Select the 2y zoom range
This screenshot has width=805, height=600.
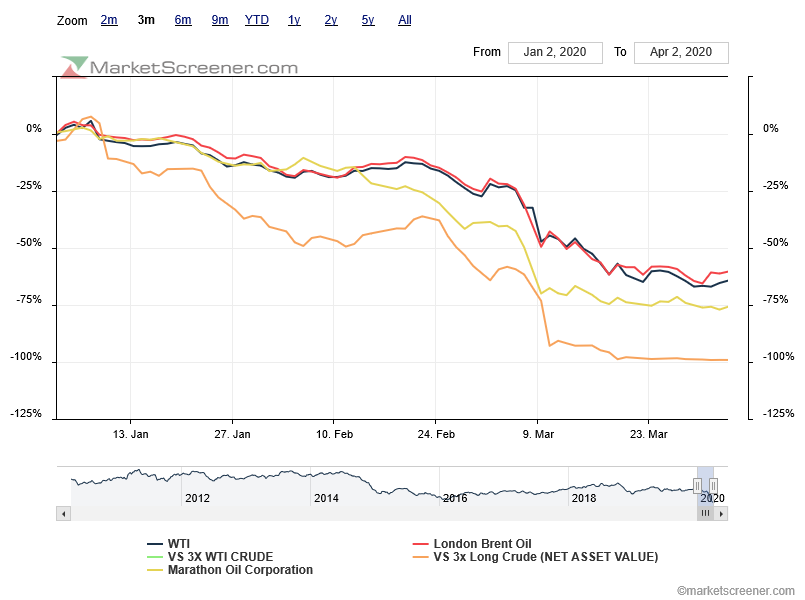click(x=331, y=20)
